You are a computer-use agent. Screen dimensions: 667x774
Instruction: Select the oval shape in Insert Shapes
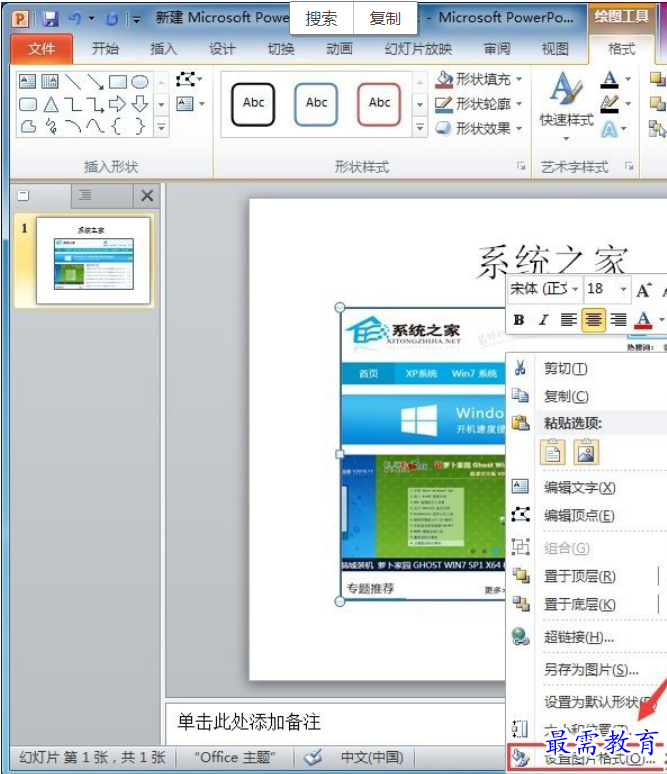click(x=140, y=81)
